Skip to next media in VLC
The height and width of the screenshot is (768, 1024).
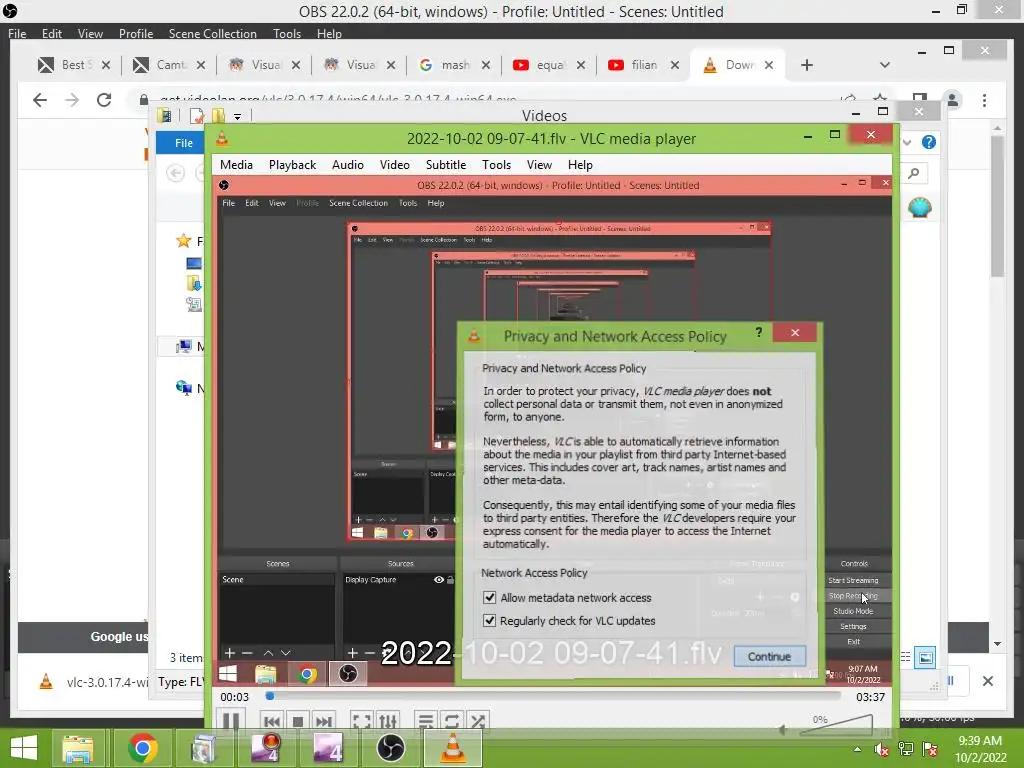(x=324, y=721)
